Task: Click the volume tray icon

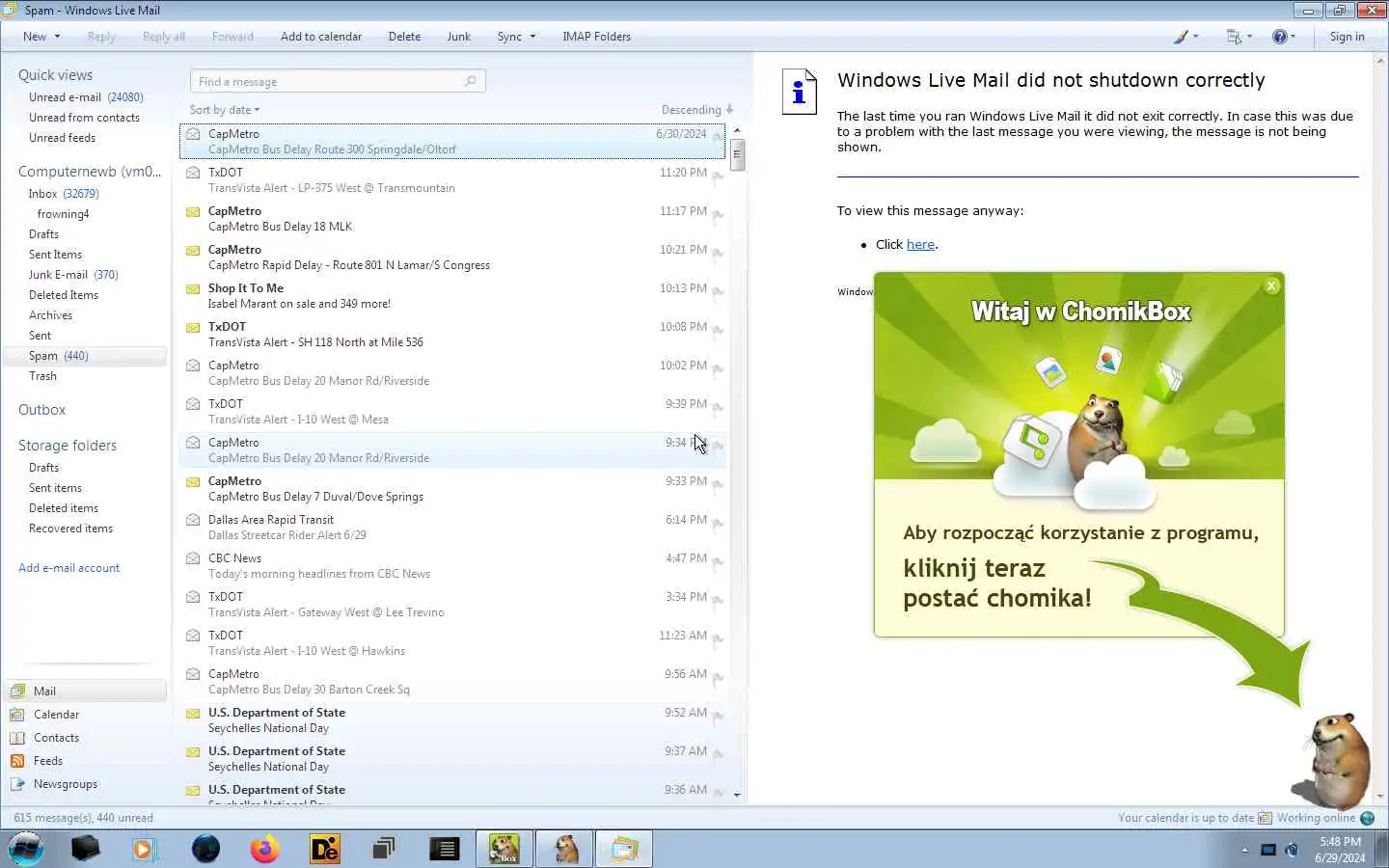Action: (x=1292, y=850)
